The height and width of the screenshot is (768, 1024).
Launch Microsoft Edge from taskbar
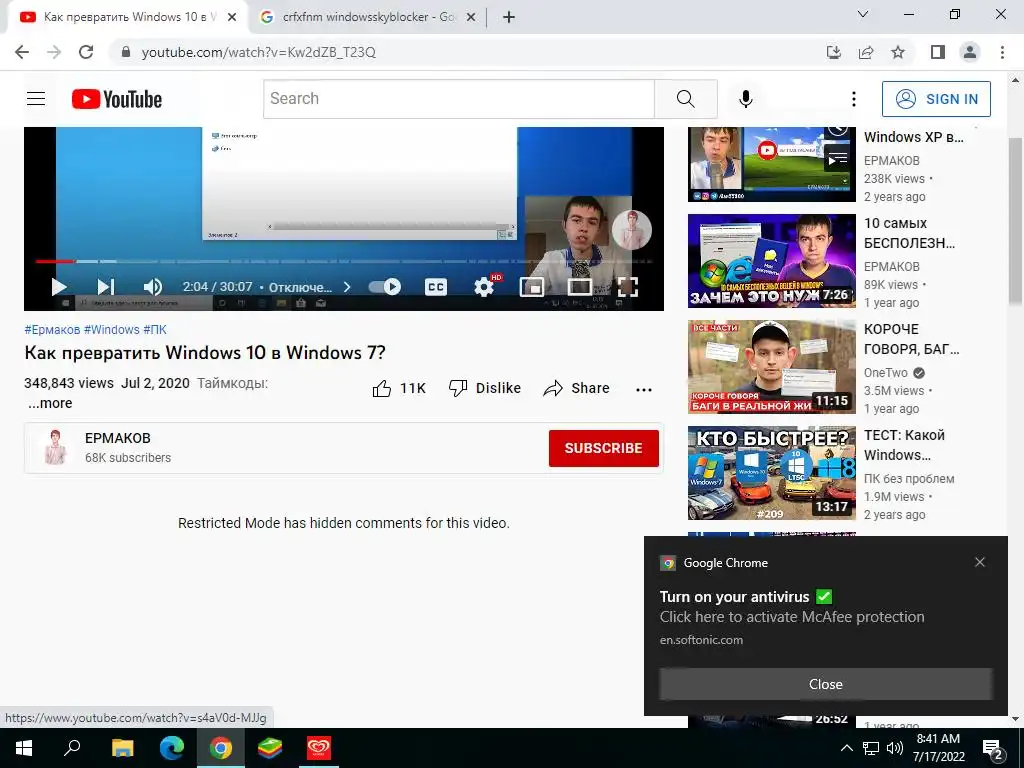(172, 748)
